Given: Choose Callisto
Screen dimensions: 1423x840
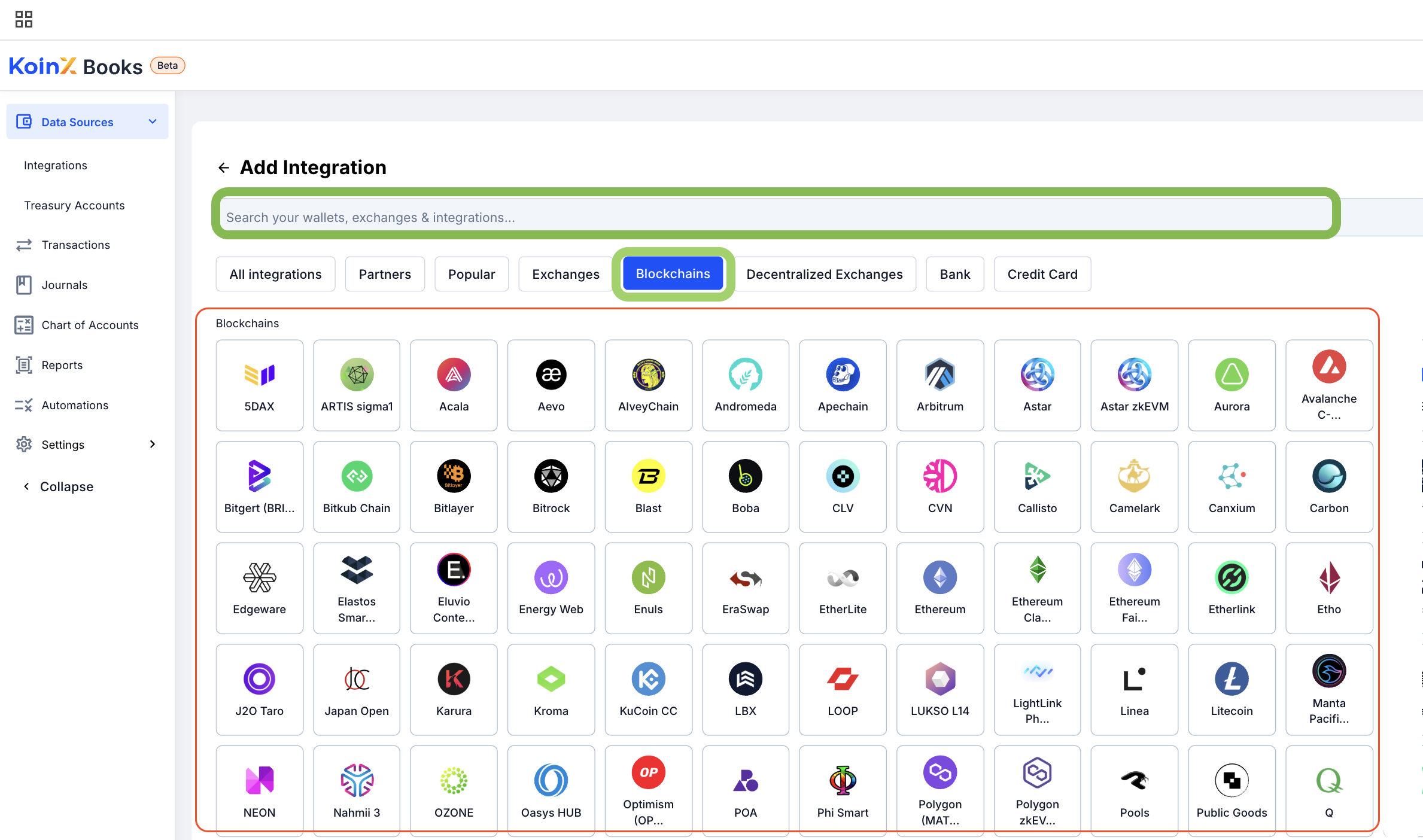Looking at the screenshot, I should click(x=1037, y=486).
